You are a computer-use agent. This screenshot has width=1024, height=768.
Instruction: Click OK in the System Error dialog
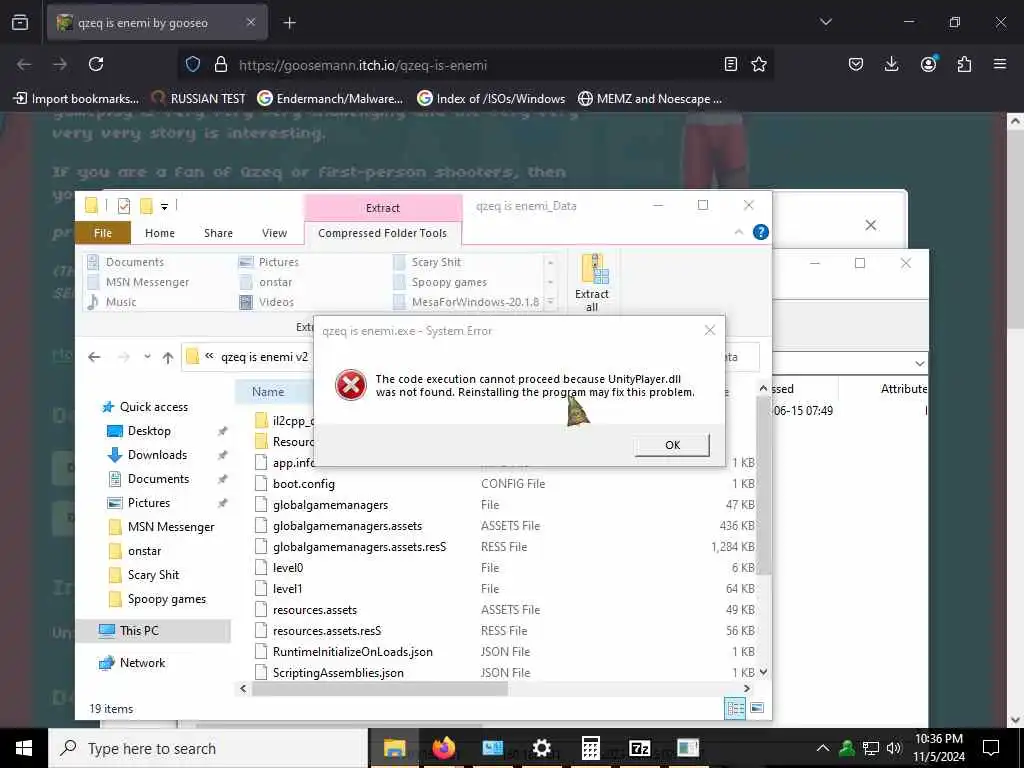pyautogui.click(x=671, y=445)
